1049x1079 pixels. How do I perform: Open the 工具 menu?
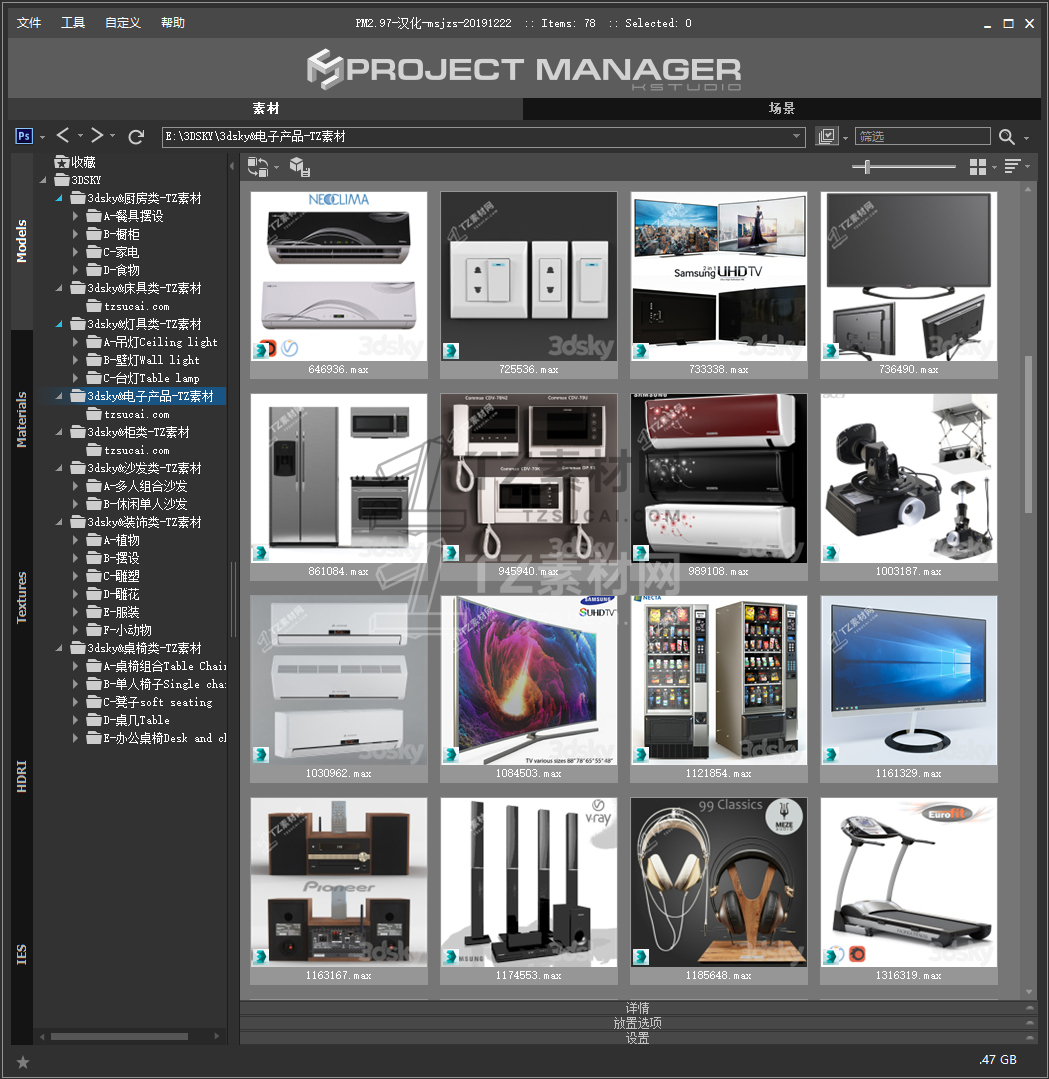click(x=73, y=23)
